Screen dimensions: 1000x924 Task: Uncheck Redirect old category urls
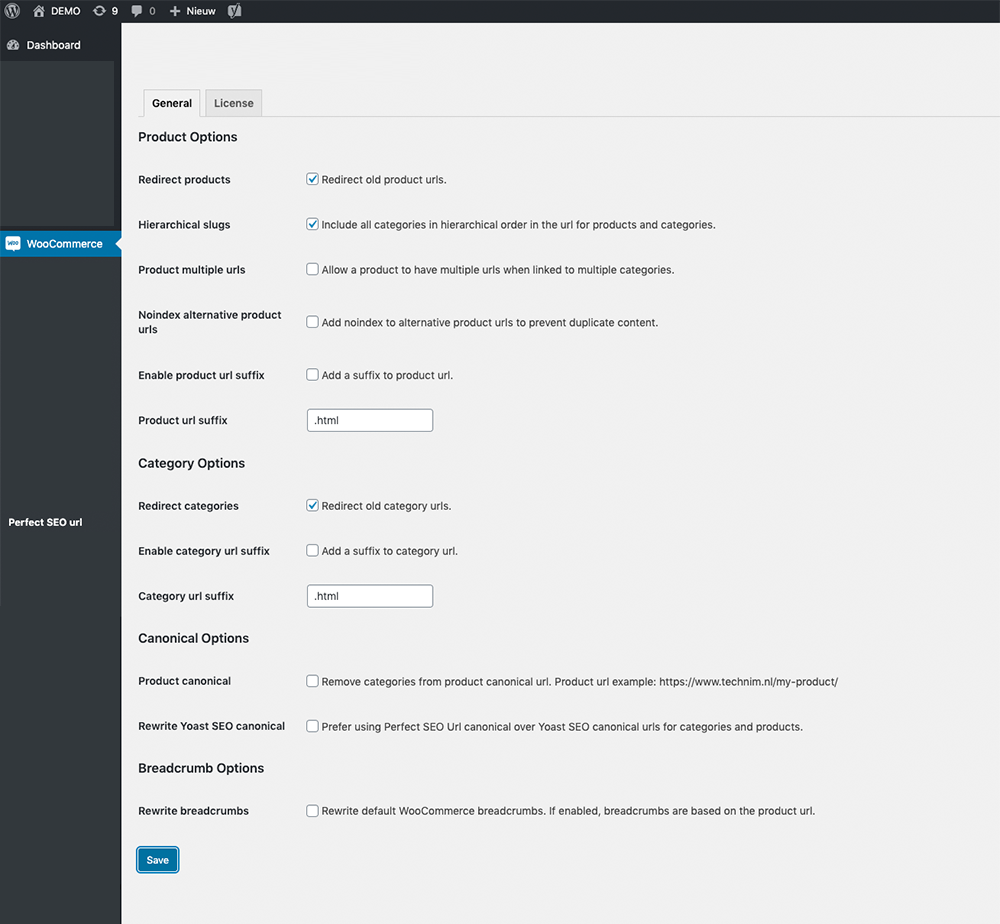click(x=312, y=506)
